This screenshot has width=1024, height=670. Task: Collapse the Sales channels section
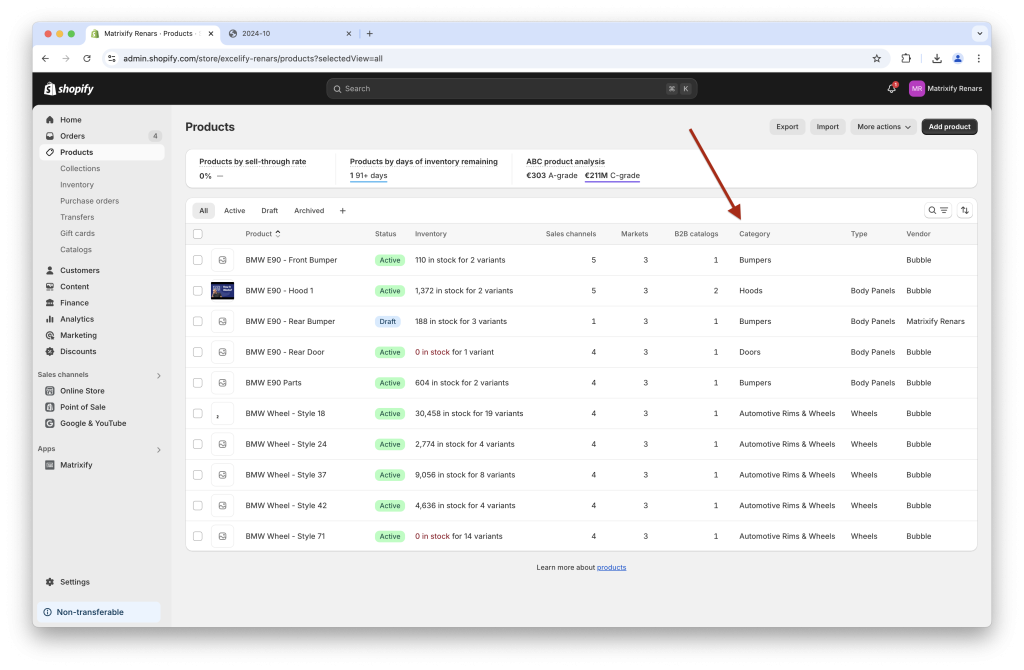159,375
